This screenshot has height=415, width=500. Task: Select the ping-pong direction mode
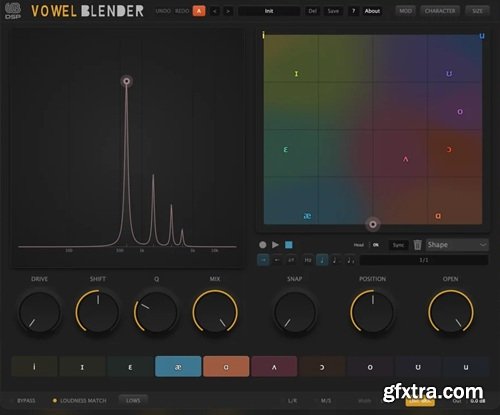(291, 260)
